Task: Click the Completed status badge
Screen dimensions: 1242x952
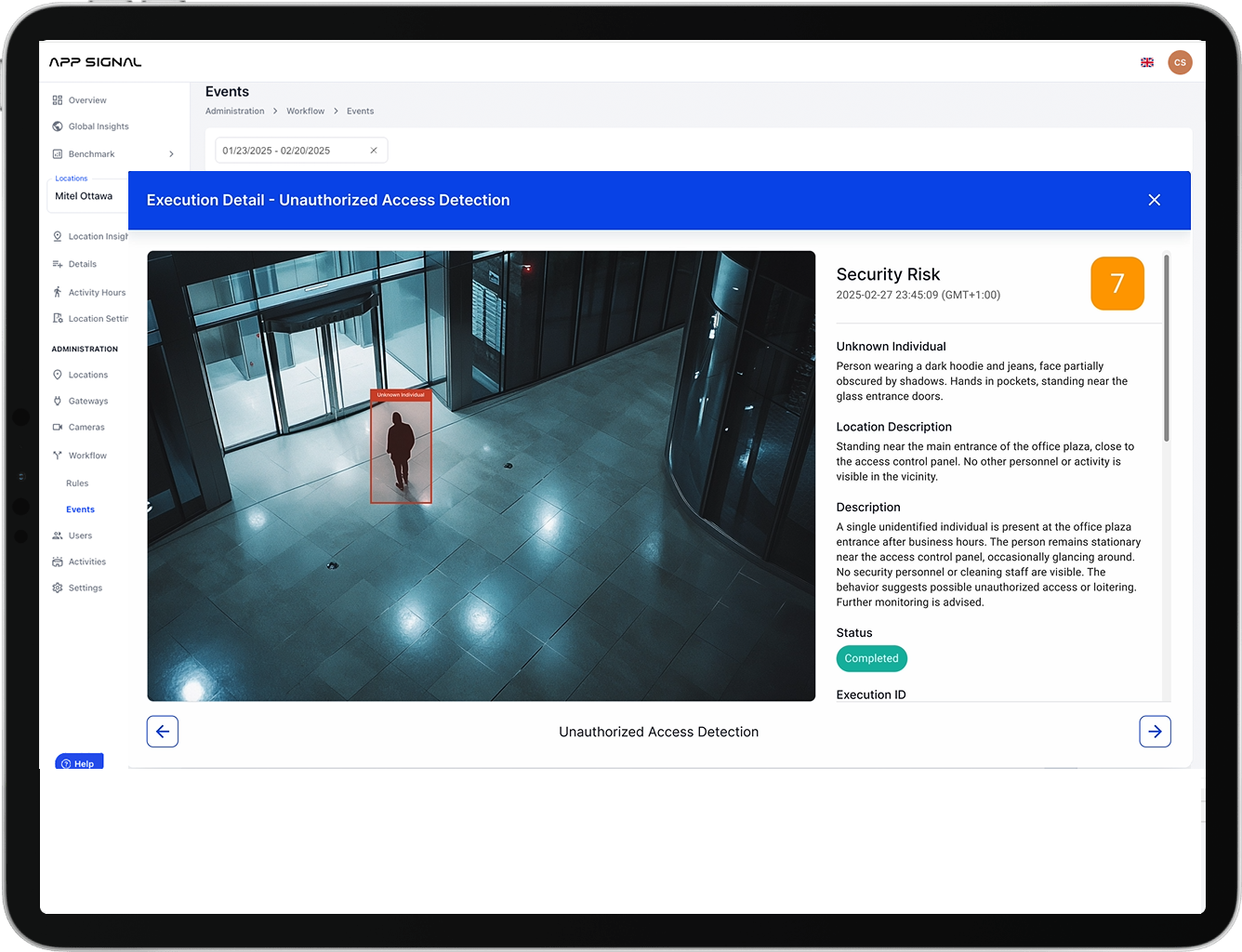Action: [x=871, y=658]
